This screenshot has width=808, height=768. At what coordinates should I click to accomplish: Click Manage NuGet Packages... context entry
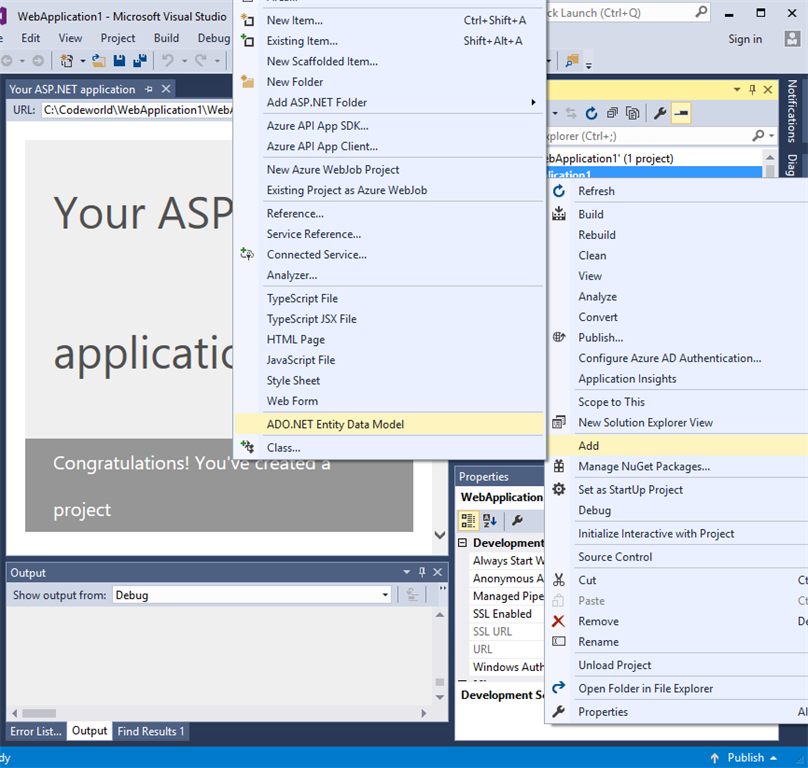pyautogui.click(x=677, y=467)
